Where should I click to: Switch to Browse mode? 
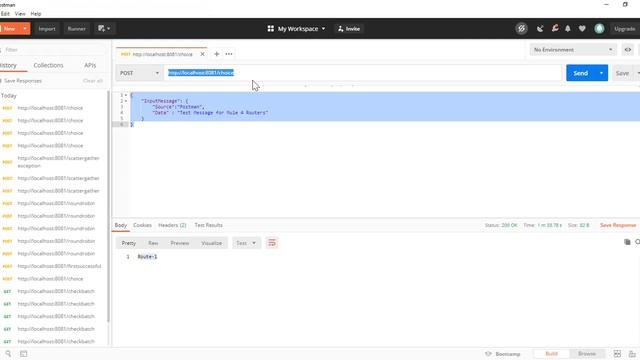coord(587,354)
